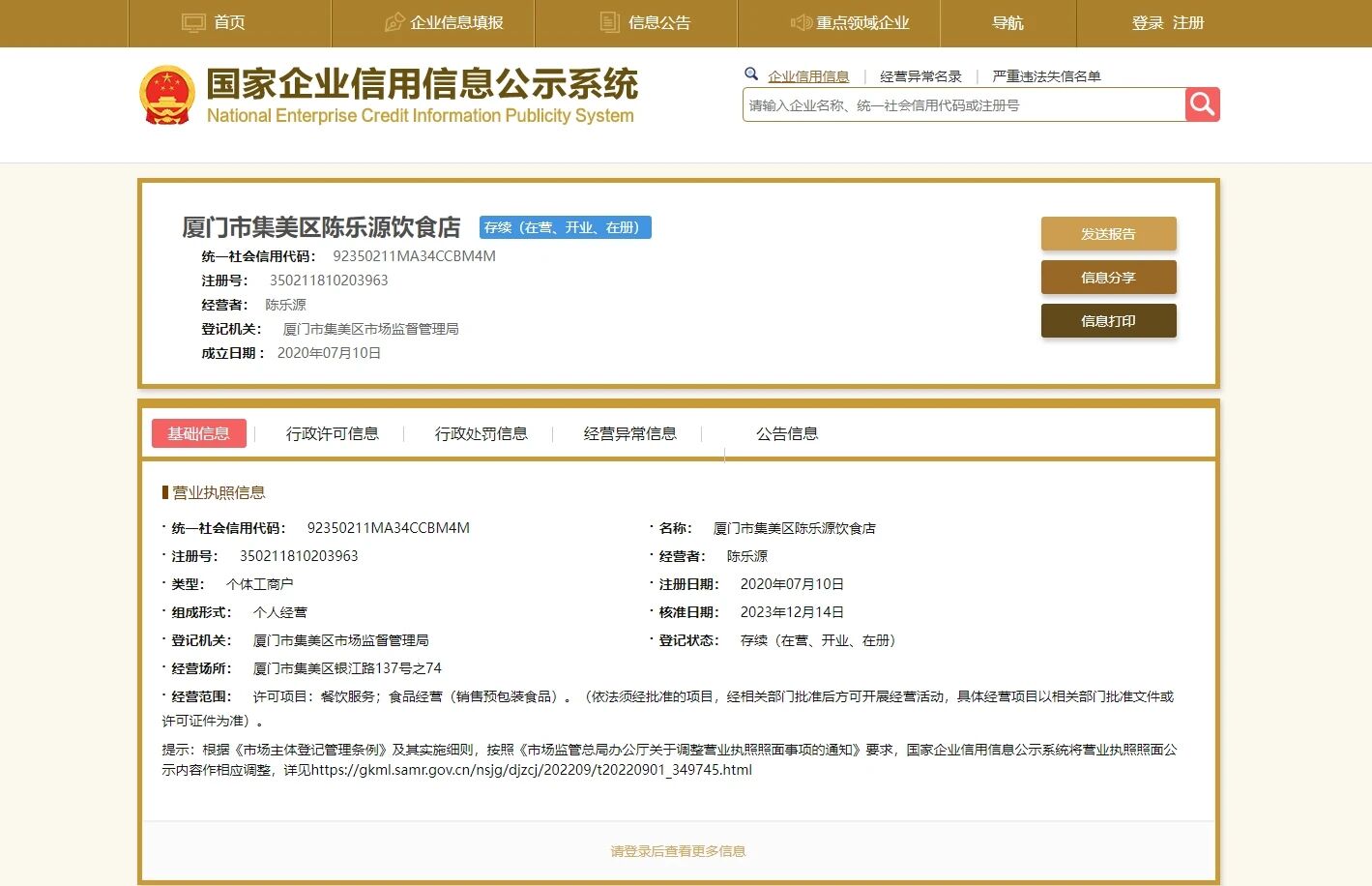Click the samr.gov.cn notice URL text

[532, 770]
